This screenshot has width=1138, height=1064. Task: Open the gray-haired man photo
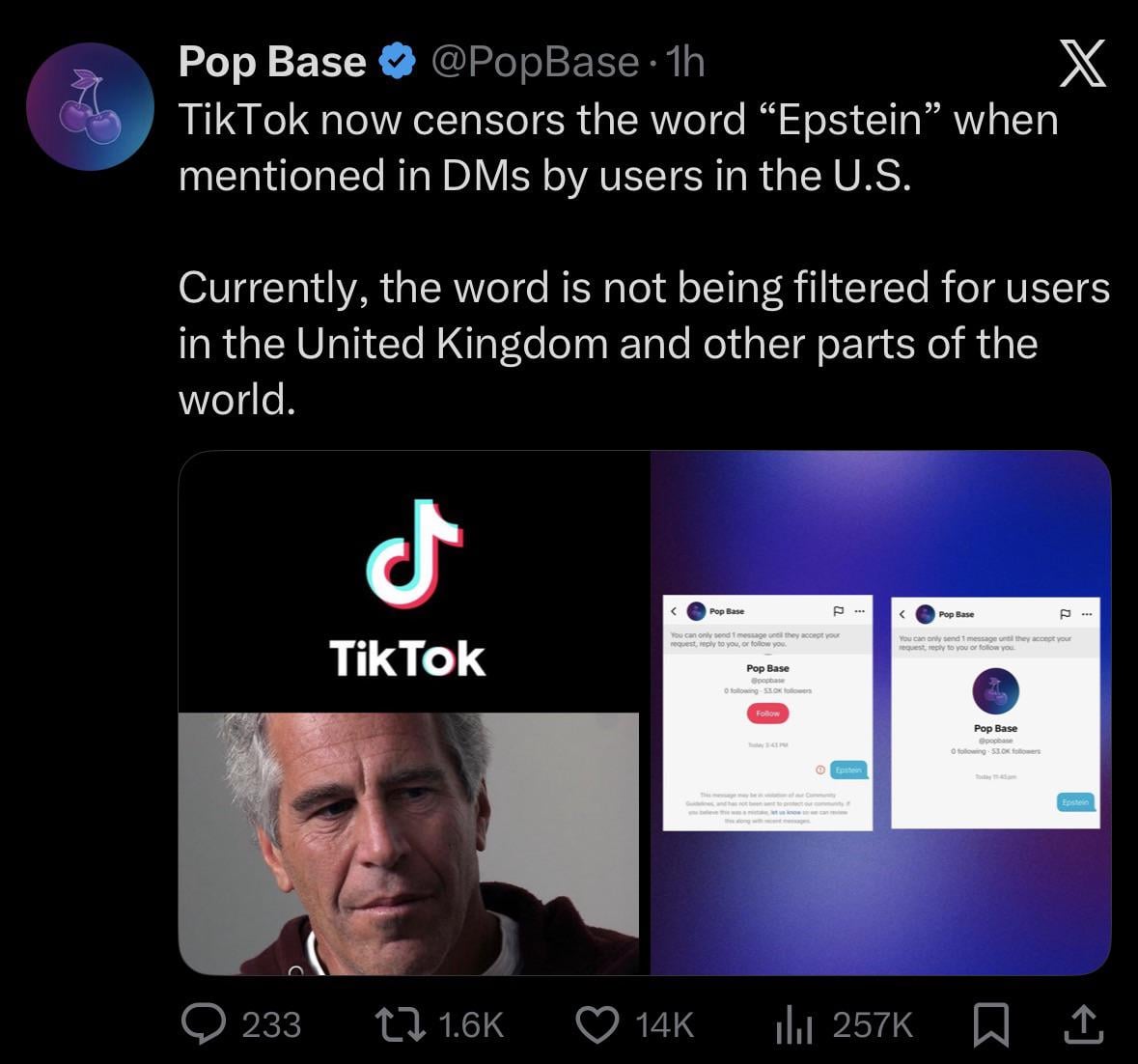pyautogui.click(x=408, y=843)
